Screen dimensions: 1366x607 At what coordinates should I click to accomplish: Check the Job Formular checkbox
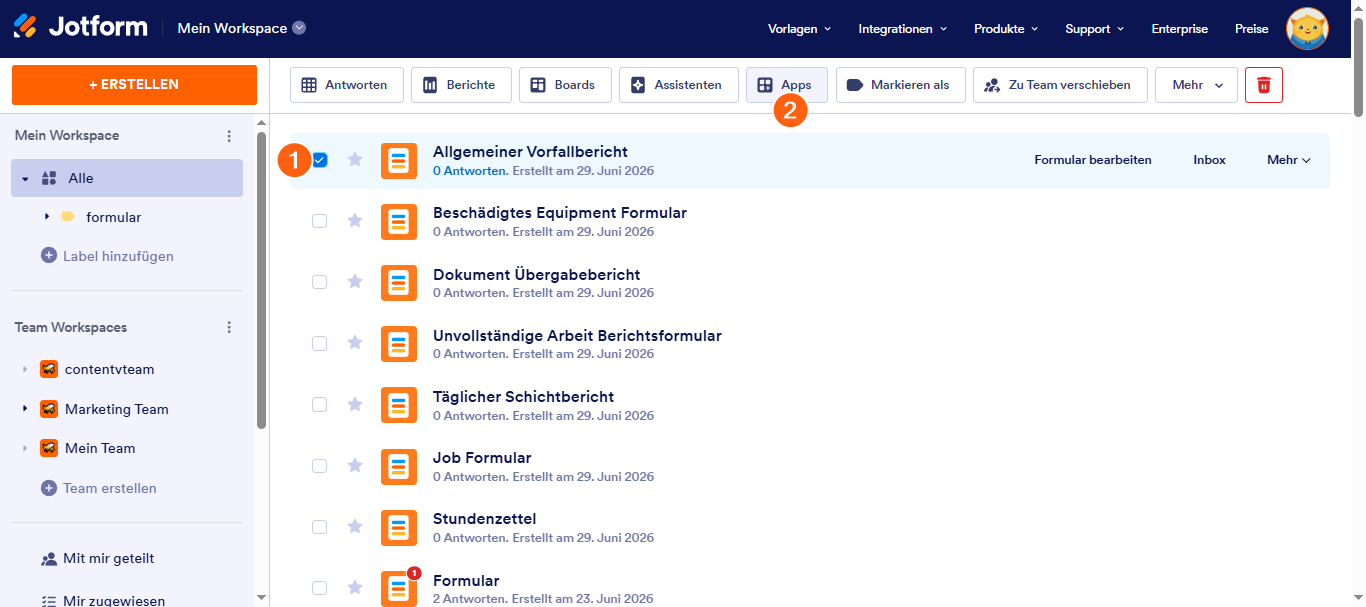320,466
